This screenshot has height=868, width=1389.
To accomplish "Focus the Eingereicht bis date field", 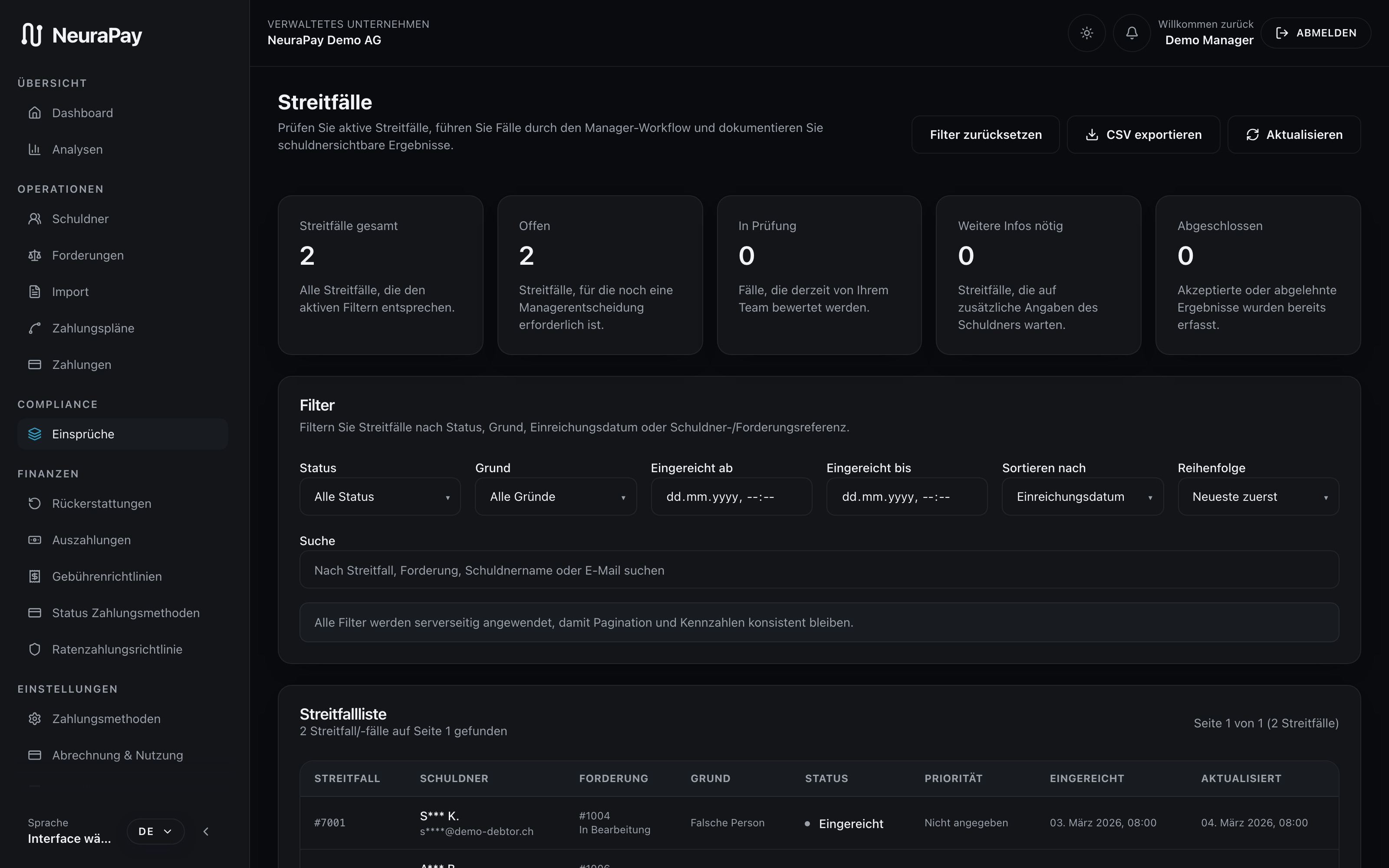I will tap(907, 496).
